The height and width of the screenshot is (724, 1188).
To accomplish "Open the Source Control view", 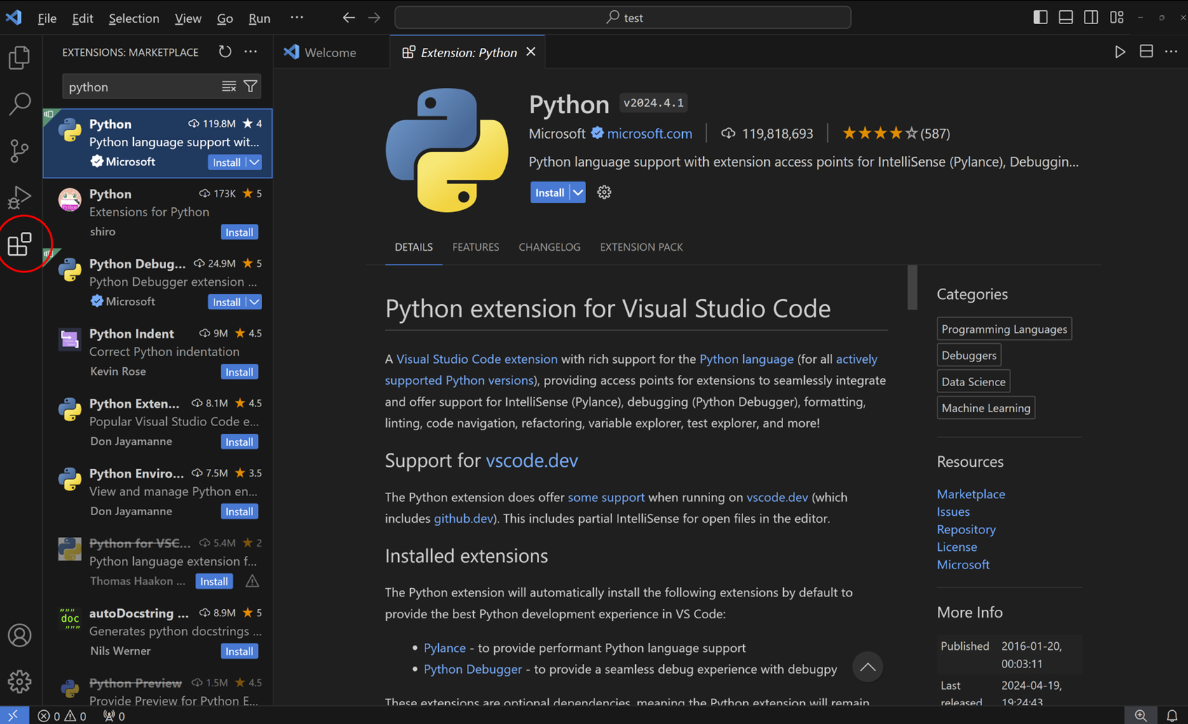I will point(20,151).
